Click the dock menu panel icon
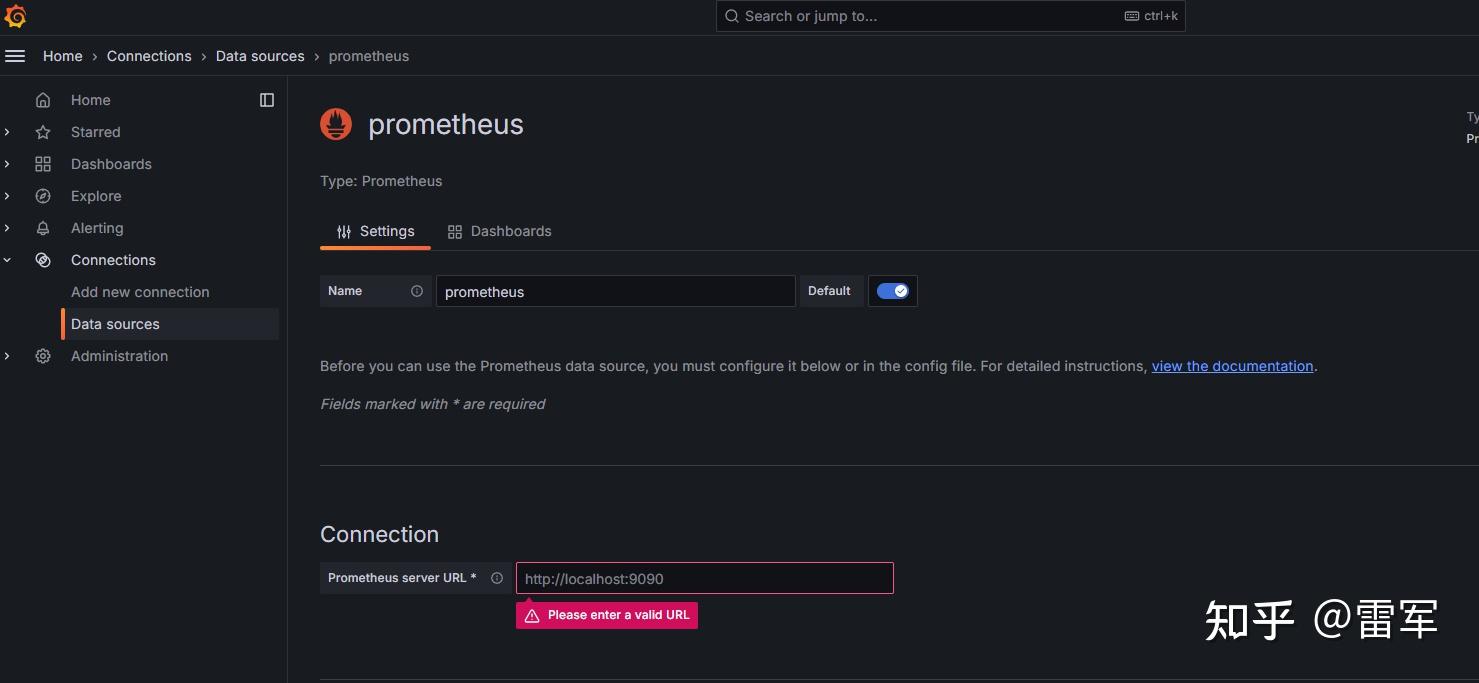1479x683 pixels. click(x=267, y=100)
